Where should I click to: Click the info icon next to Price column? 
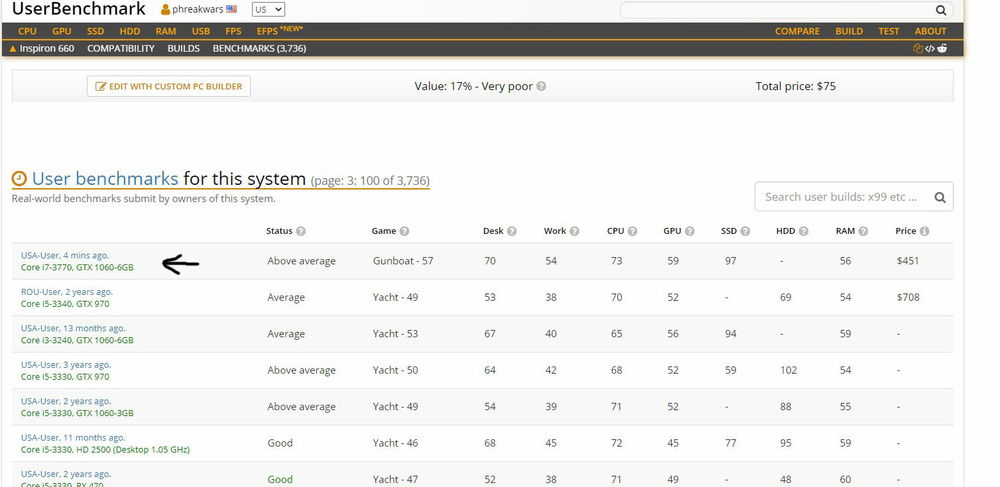[924, 231]
